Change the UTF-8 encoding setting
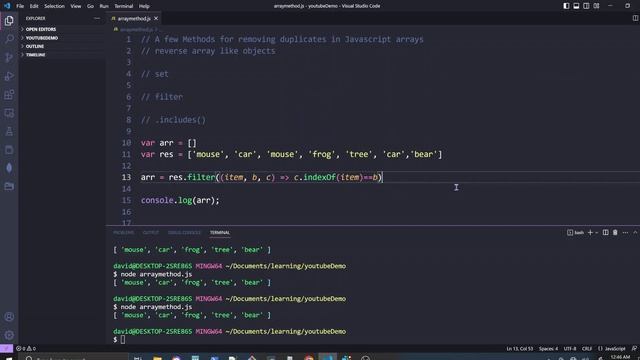 pyautogui.click(x=570, y=349)
